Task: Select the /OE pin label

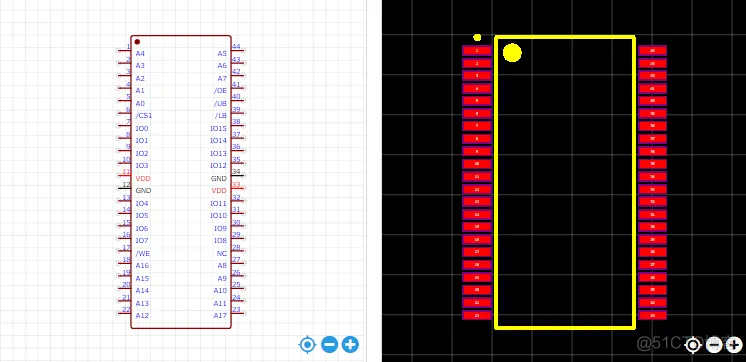Action: point(220,90)
